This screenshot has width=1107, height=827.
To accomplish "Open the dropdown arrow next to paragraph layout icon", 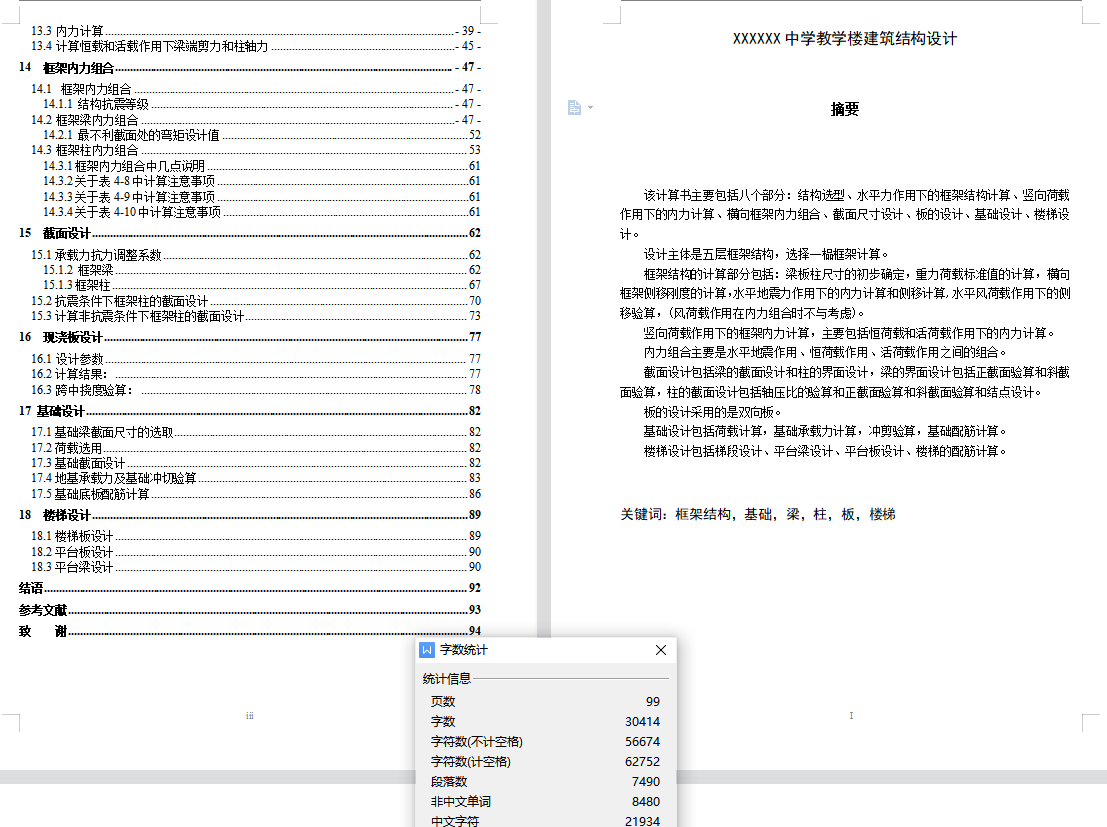I will 590,107.
